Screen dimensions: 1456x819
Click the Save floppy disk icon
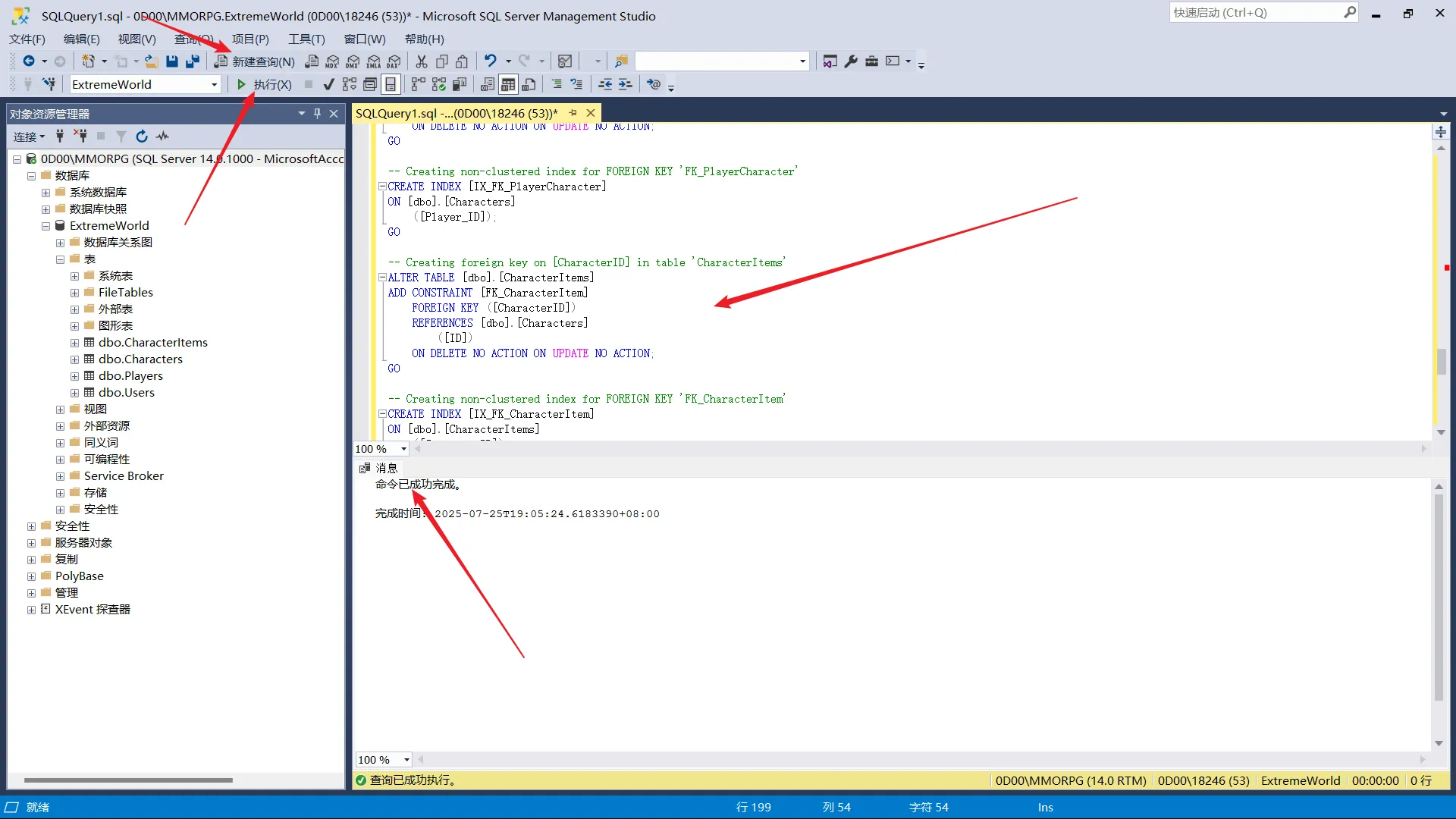(x=172, y=61)
